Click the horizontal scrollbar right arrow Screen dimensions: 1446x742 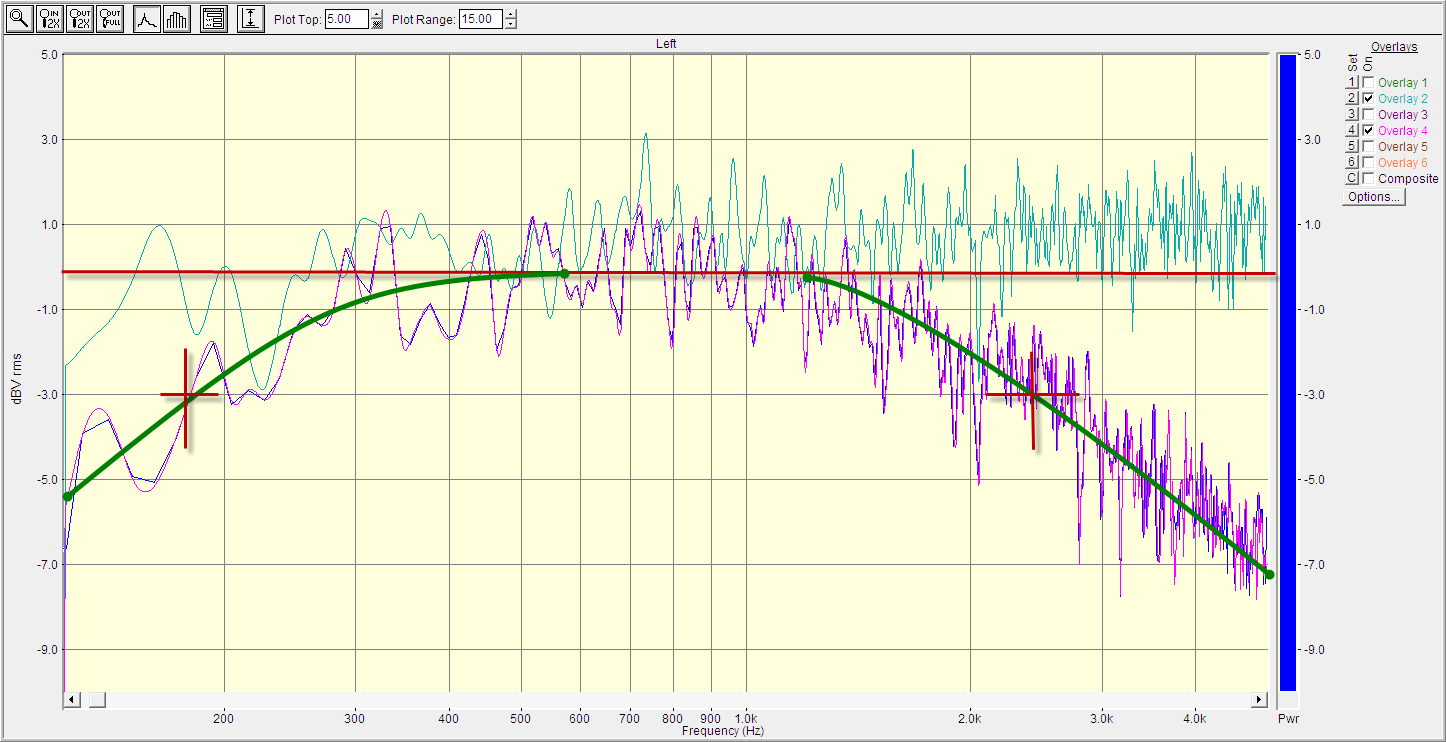pyautogui.click(x=1260, y=698)
